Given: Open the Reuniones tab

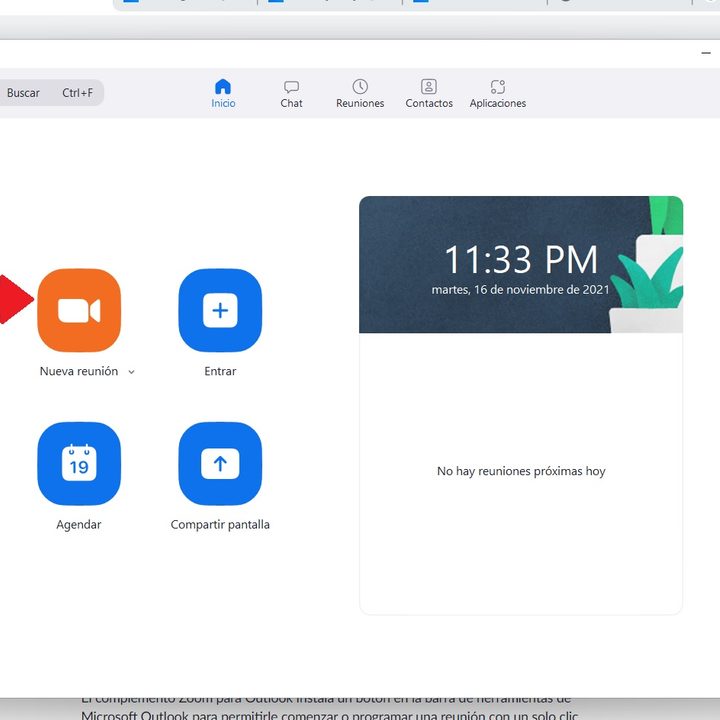Looking at the screenshot, I should pyautogui.click(x=360, y=94).
